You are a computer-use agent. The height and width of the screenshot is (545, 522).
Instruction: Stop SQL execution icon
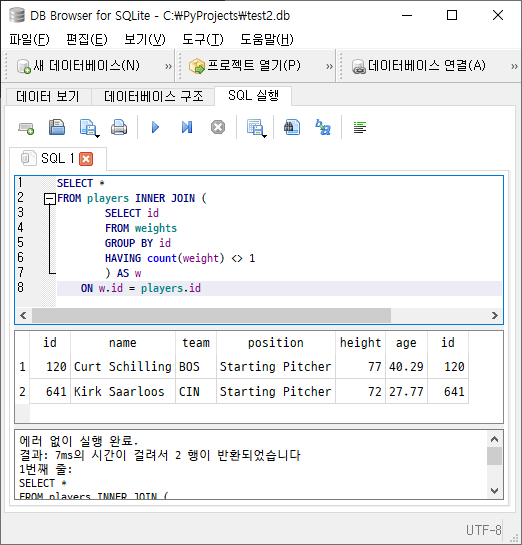(218, 128)
